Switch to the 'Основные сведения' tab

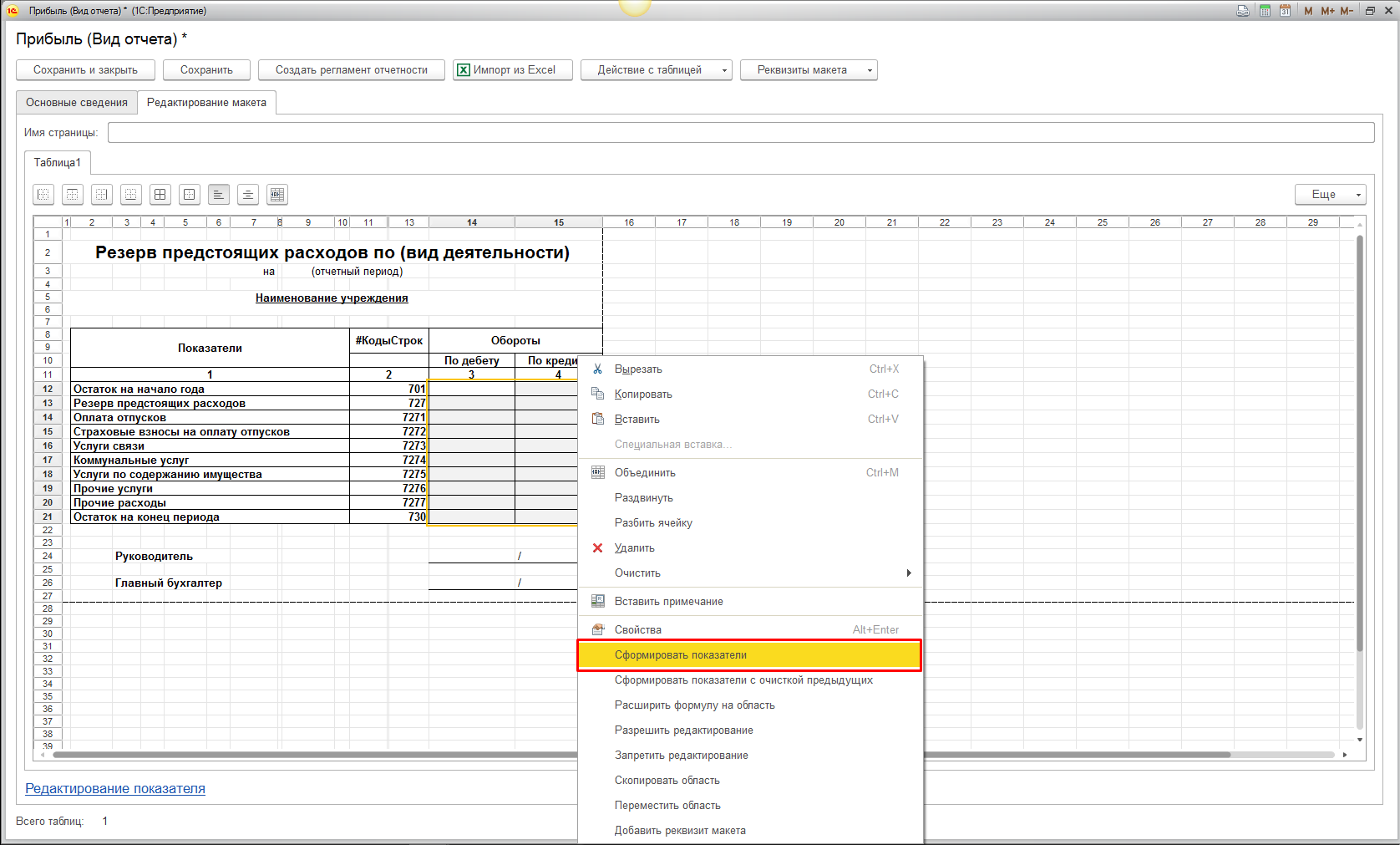pyautogui.click(x=77, y=103)
